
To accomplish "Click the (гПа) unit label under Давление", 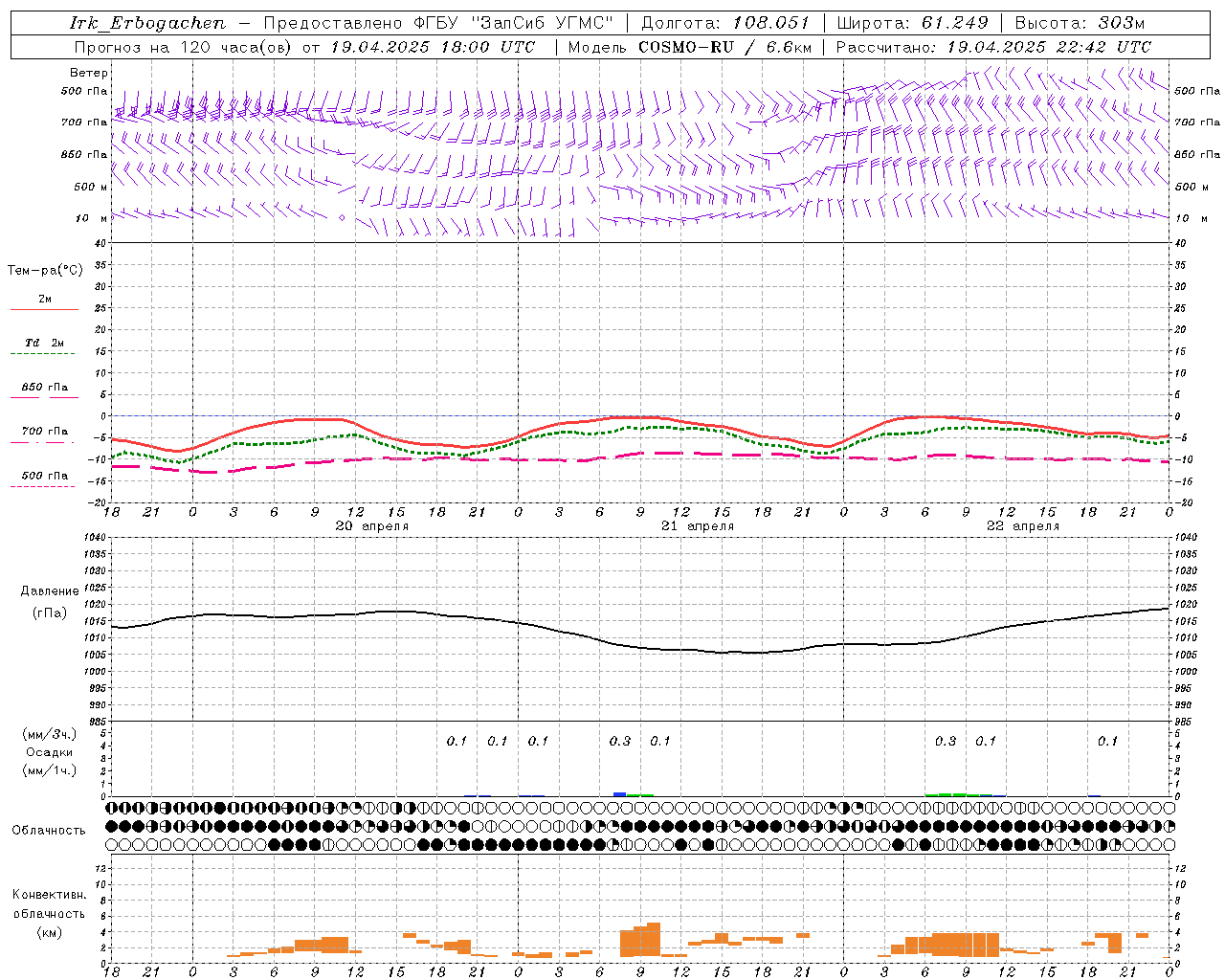I will pos(50,613).
